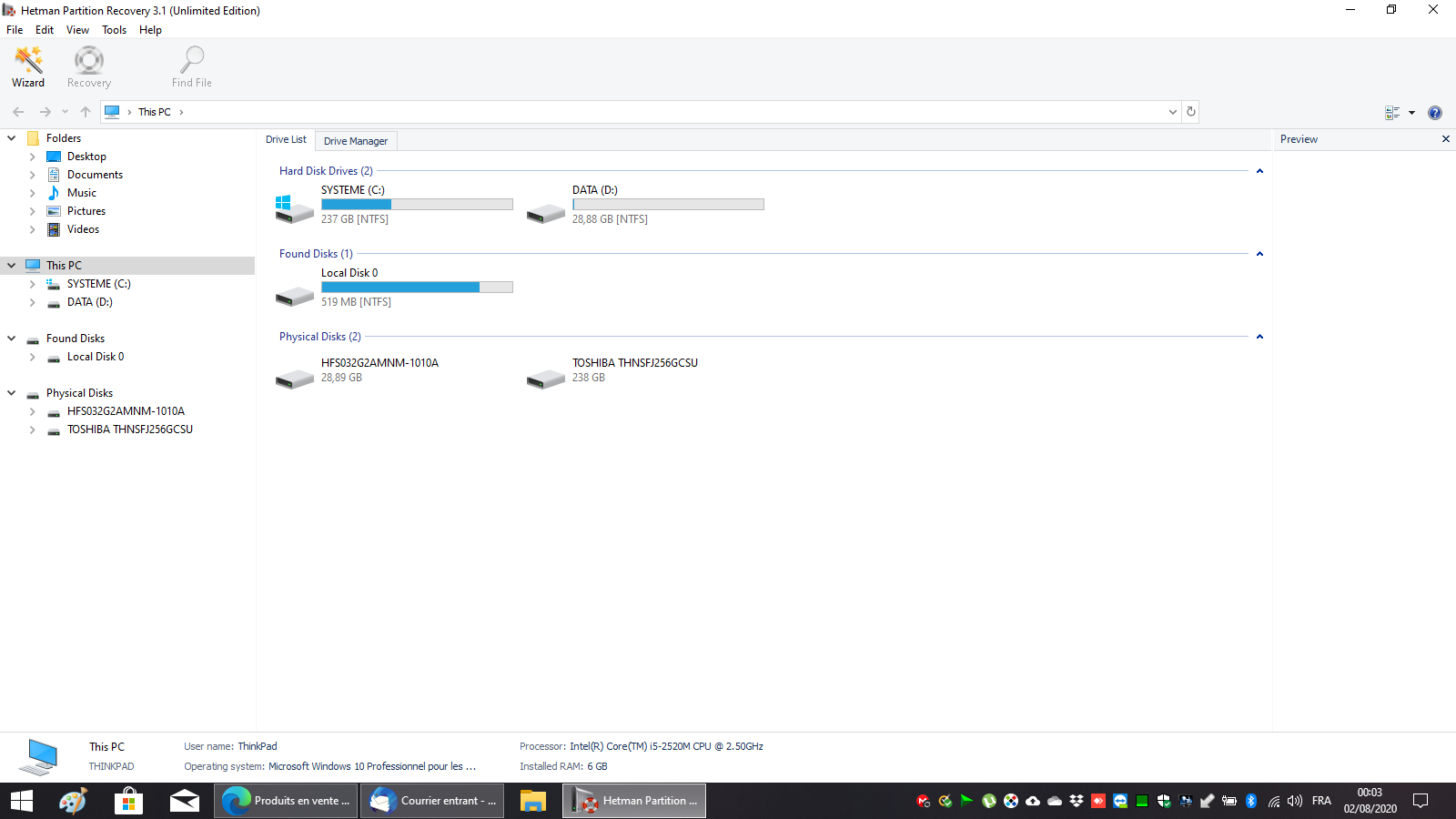The width and height of the screenshot is (1456, 819).
Task: Click the Local Disk 0 usage bar
Action: 417,288
